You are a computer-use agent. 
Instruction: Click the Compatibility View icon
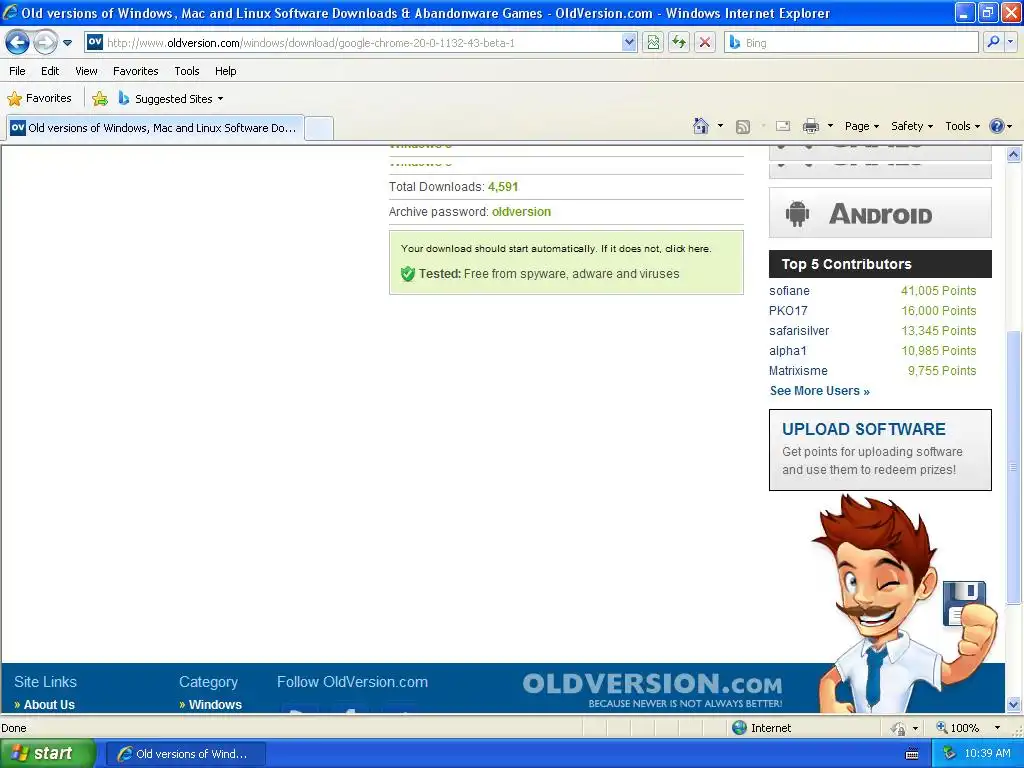pos(653,42)
